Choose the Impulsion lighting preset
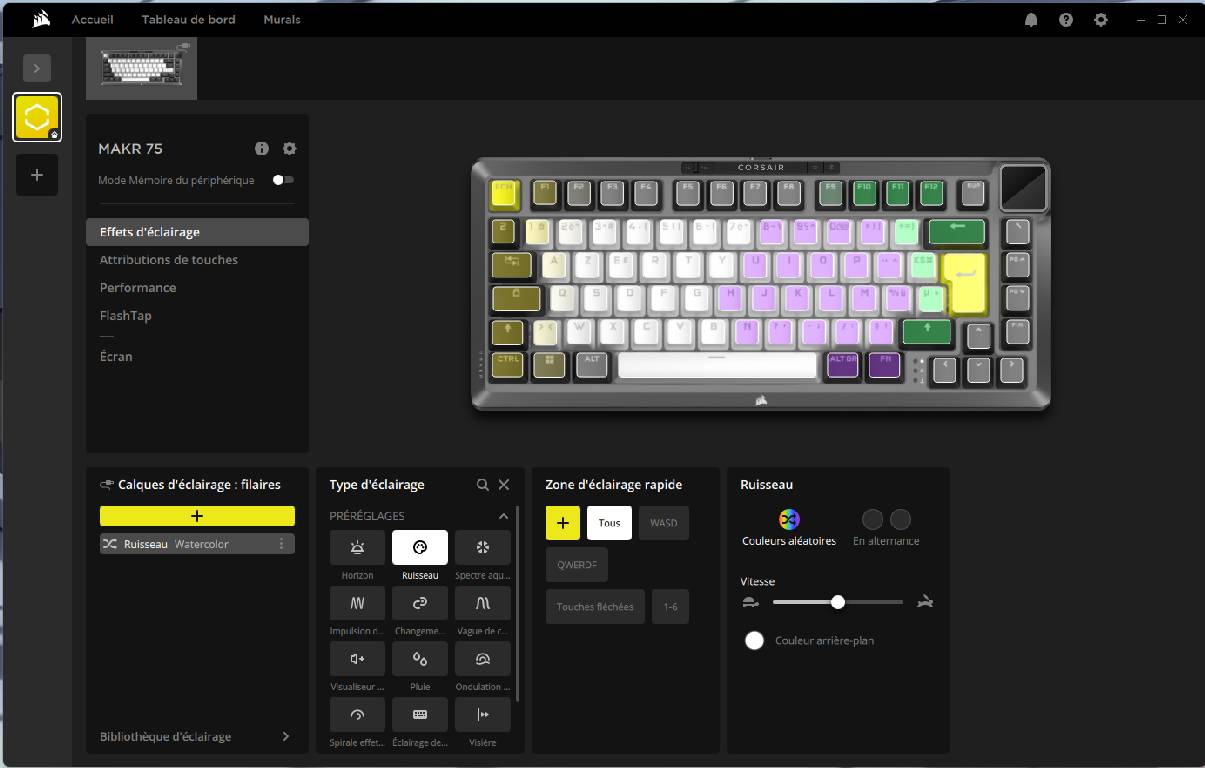Screen dimensions: 1205x768 point(357,603)
